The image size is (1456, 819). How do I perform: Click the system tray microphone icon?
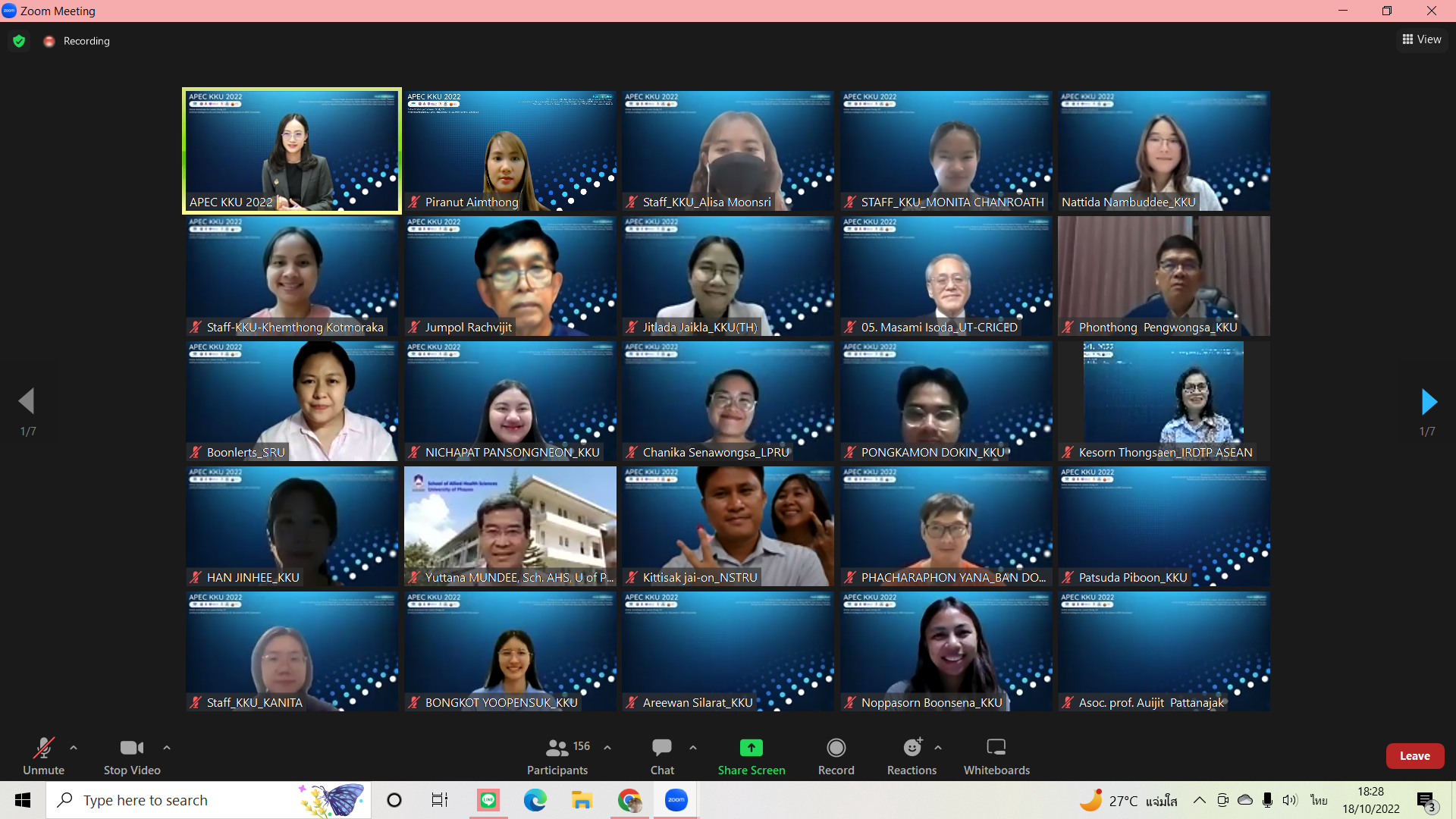(1267, 800)
